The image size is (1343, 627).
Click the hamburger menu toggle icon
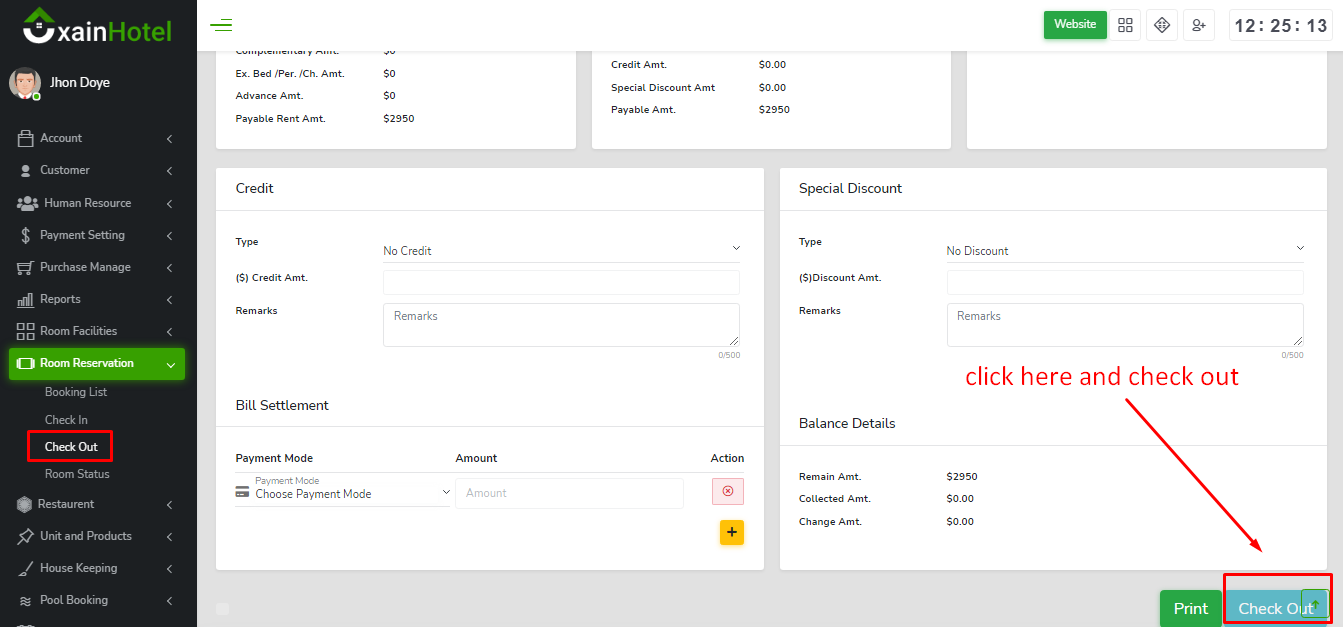point(221,25)
